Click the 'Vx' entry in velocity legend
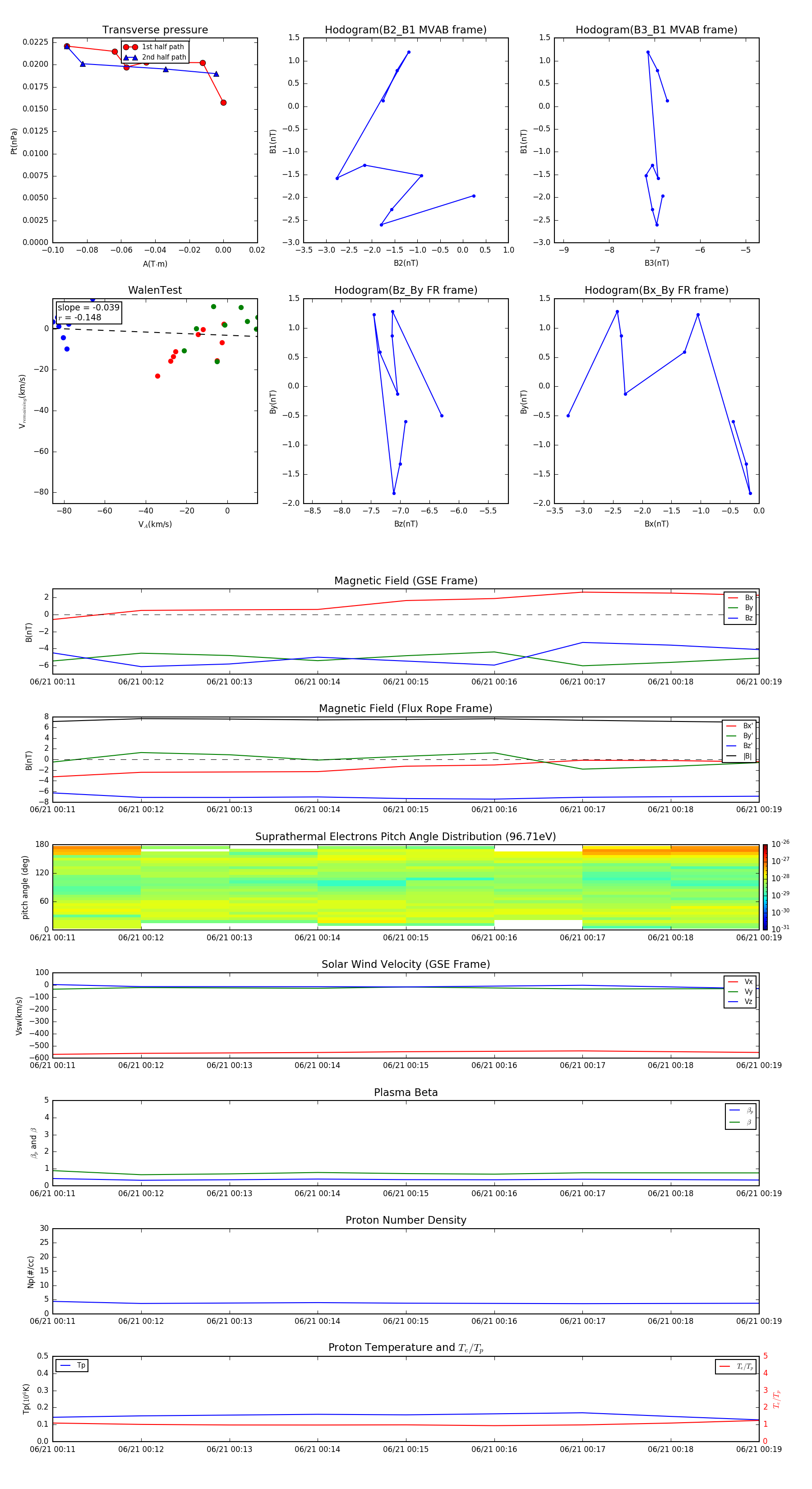This screenshot has width=812, height=1489. (x=740, y=981)
